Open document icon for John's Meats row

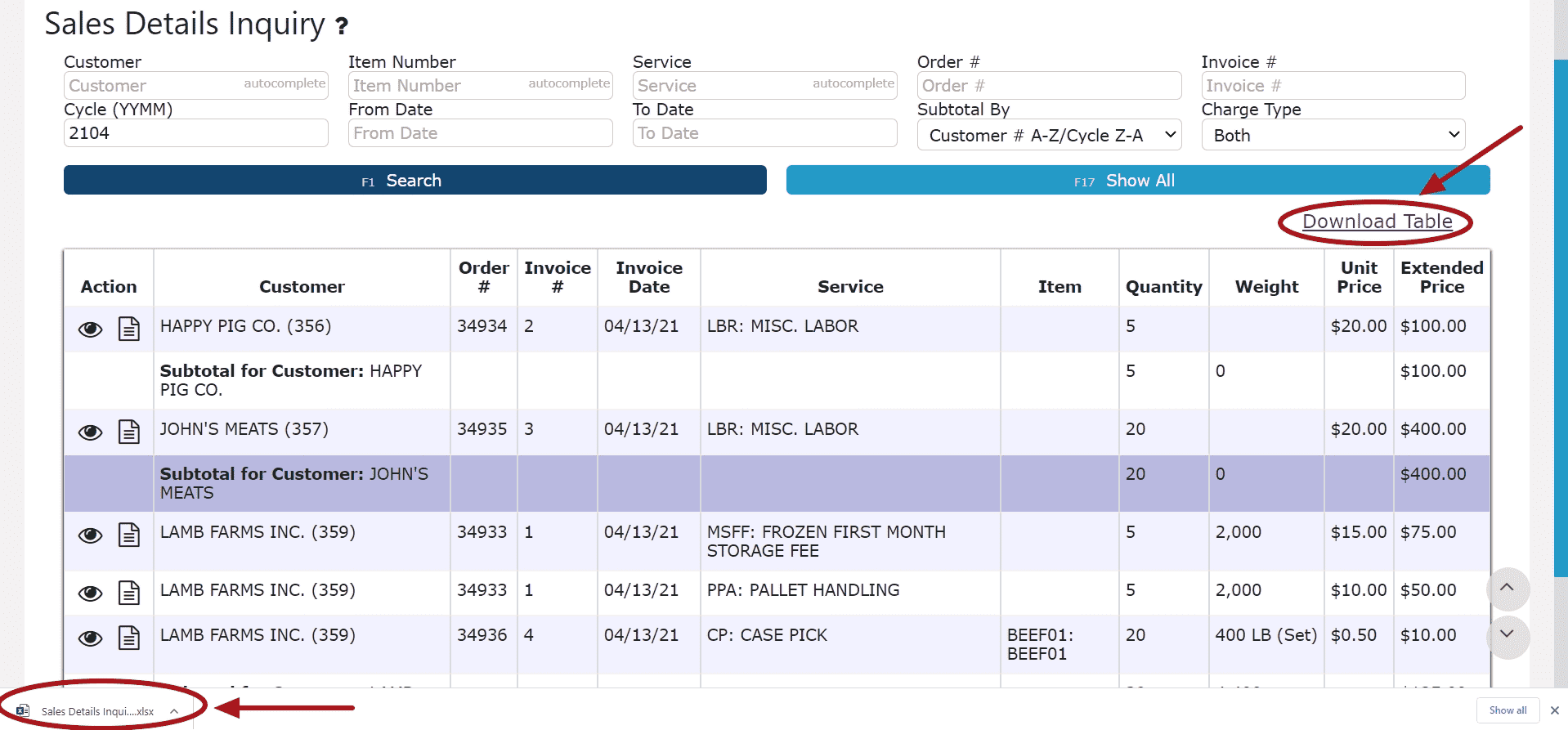point(129,432)
